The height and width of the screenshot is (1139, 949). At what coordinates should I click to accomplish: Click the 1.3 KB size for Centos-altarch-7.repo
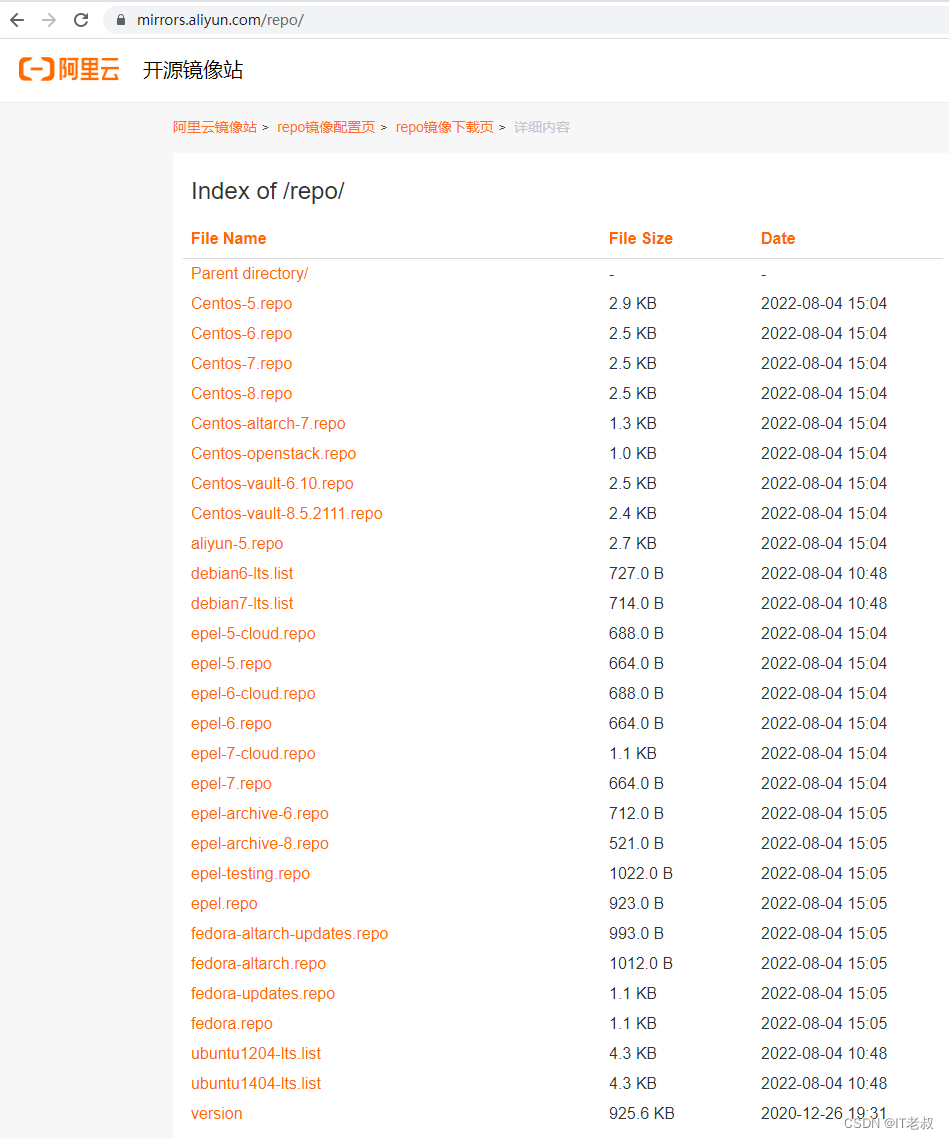633,423
